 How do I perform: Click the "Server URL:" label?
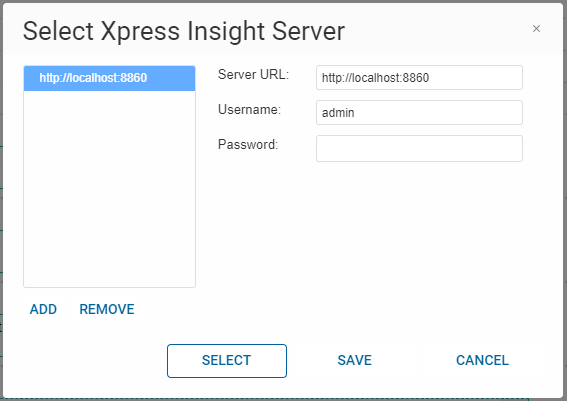(x=253, y=74)
